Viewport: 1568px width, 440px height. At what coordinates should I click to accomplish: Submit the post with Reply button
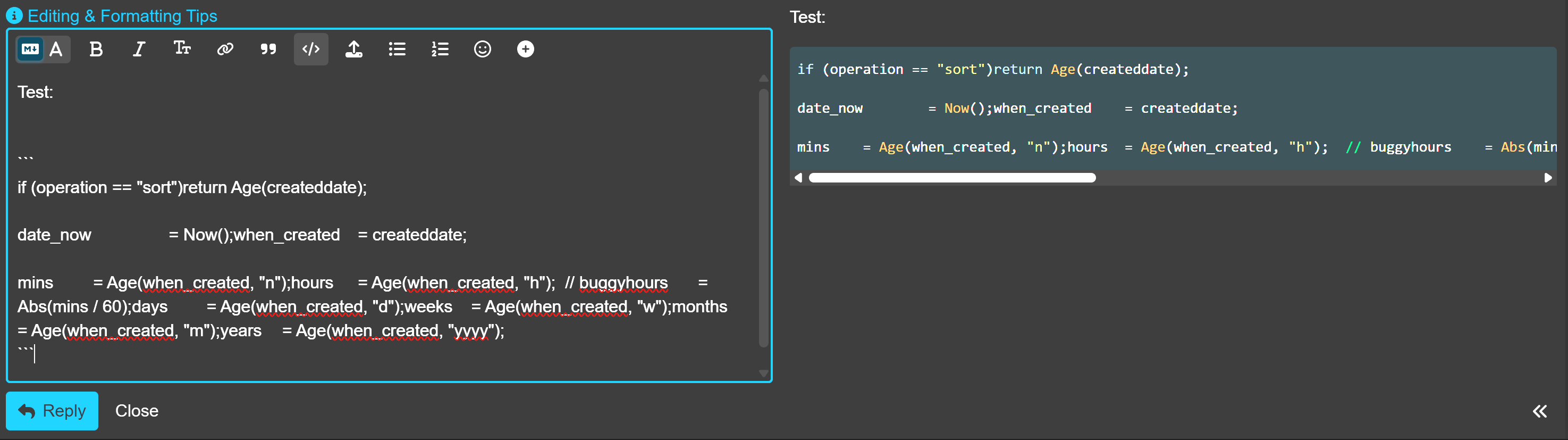click(x=52, y=411)
